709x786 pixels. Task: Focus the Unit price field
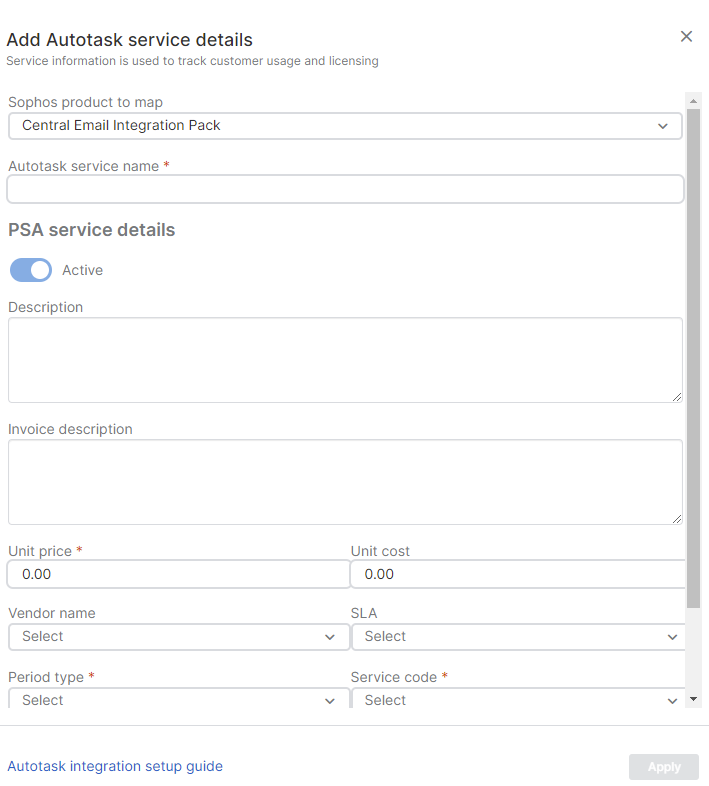(178, 574)
